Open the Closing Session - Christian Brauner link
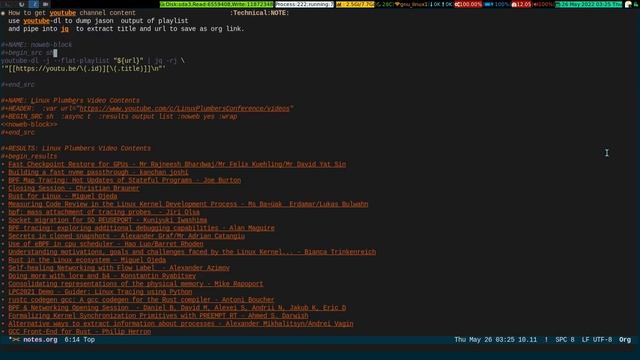The width and height of the screenshot is (640, 360). (x=74, y=188)
